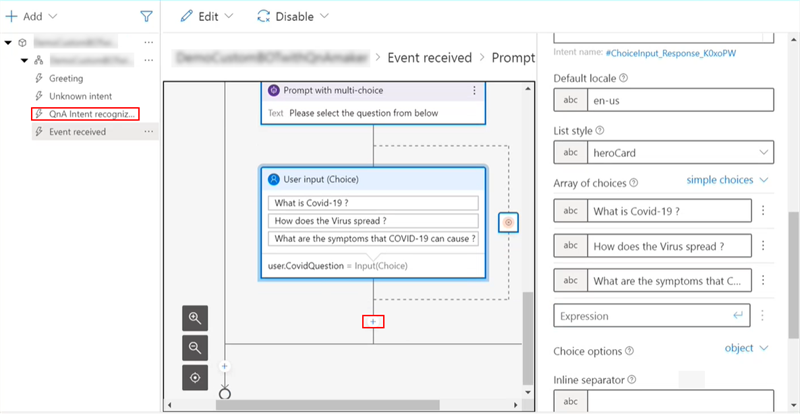Viewport: 800px width, 414px height.
Task: Open the Choice options object dropdown
Action: pos(746,348)
